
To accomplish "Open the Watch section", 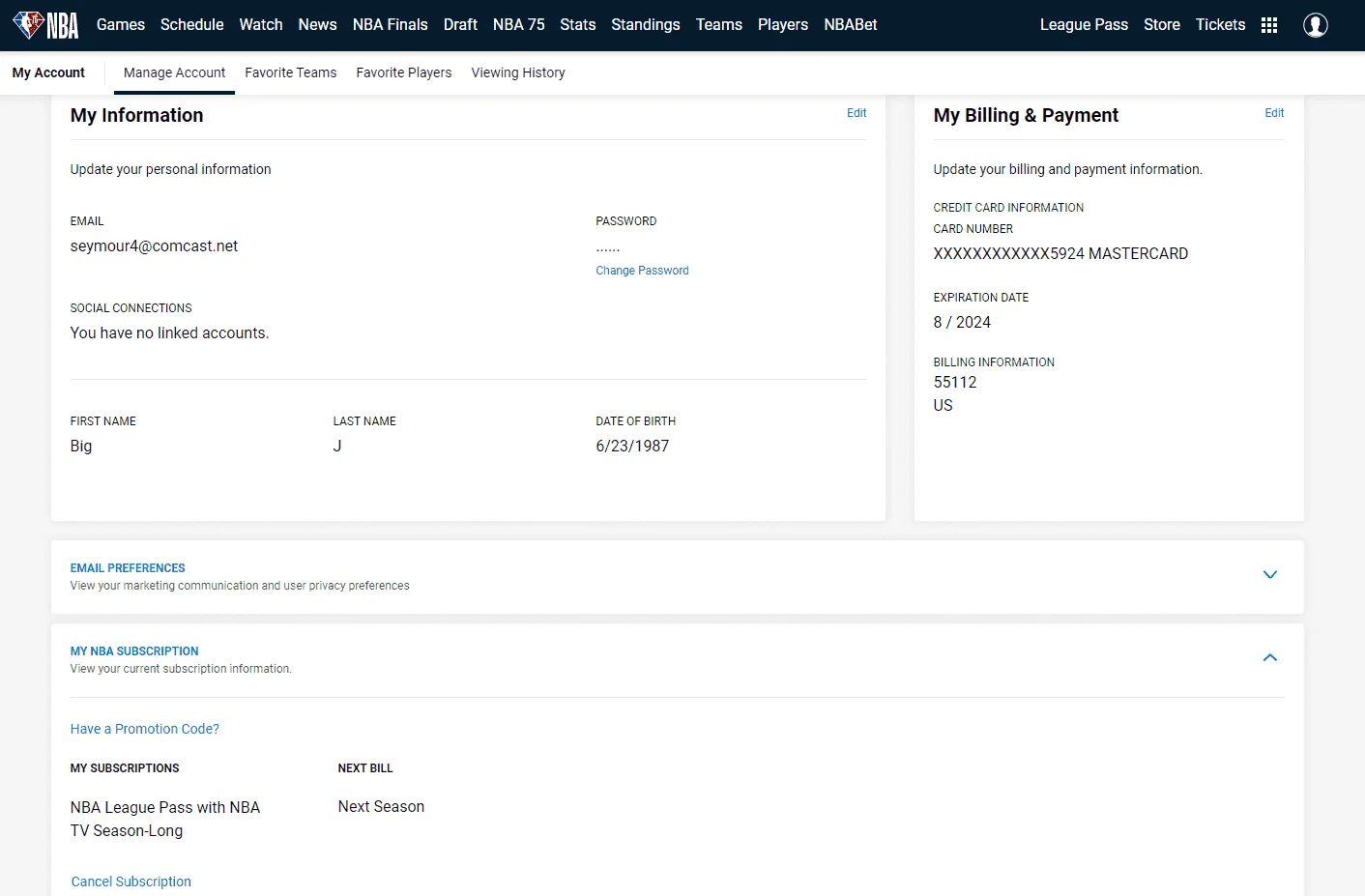I will point(261,25).
